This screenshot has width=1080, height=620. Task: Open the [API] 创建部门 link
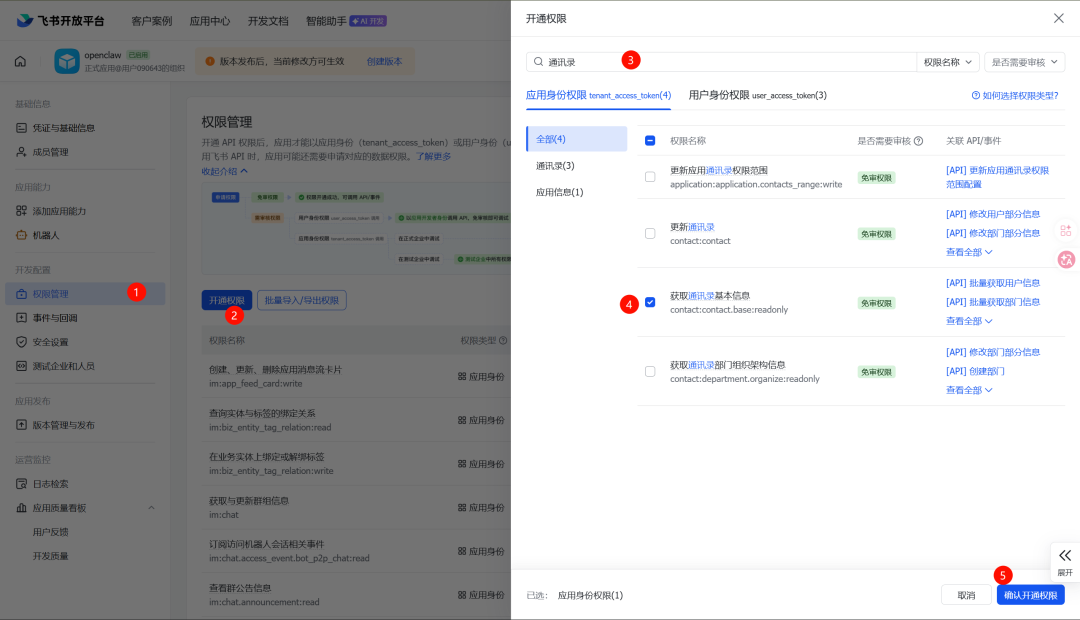[x=975, y=371]
